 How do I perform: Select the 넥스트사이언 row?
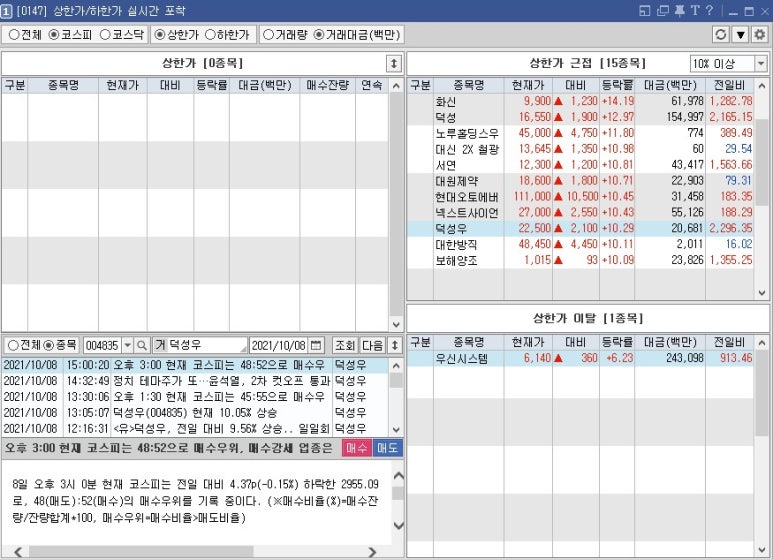pos(581,212)
